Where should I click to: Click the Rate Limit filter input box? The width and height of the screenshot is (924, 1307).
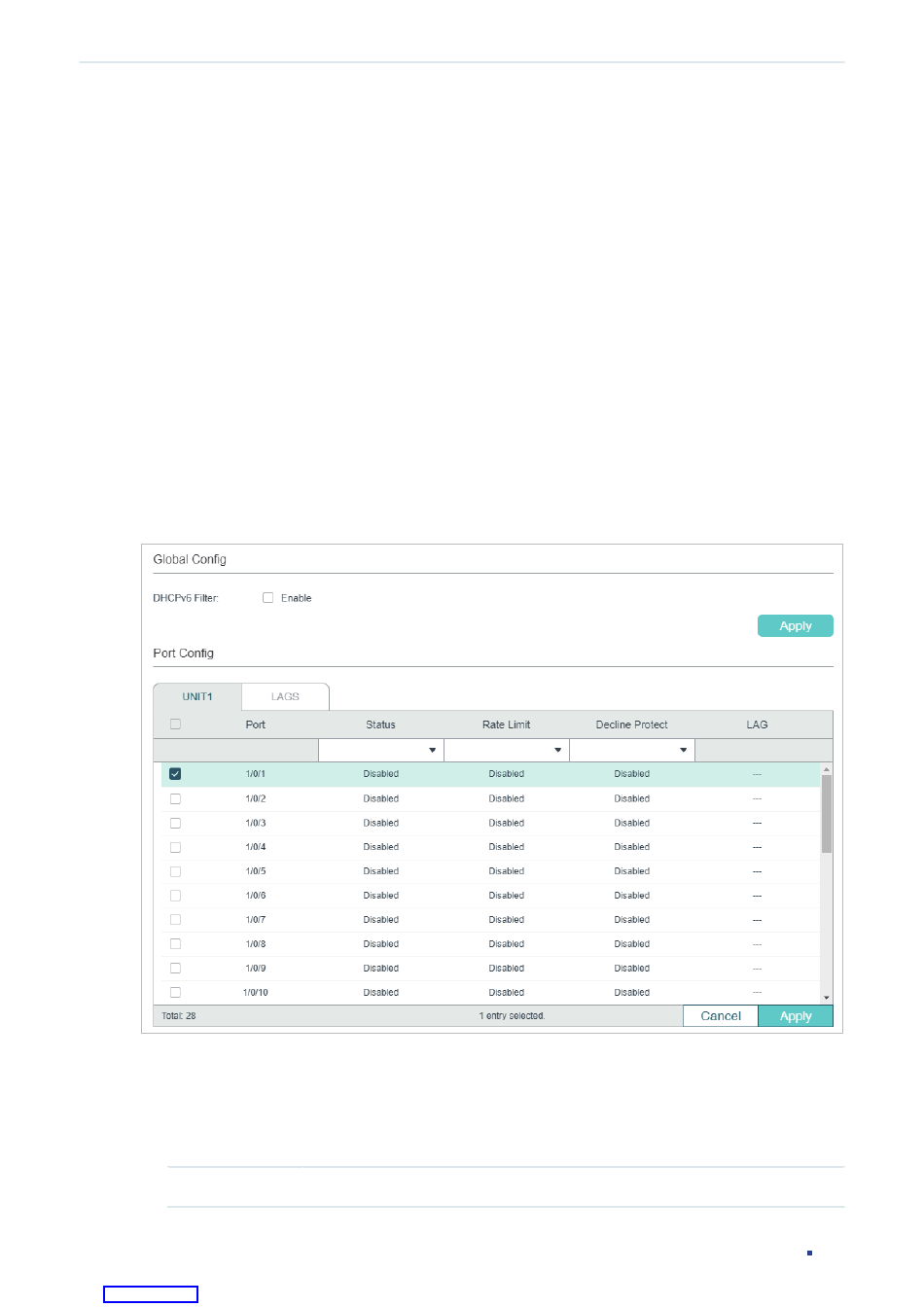pos(506,751)
